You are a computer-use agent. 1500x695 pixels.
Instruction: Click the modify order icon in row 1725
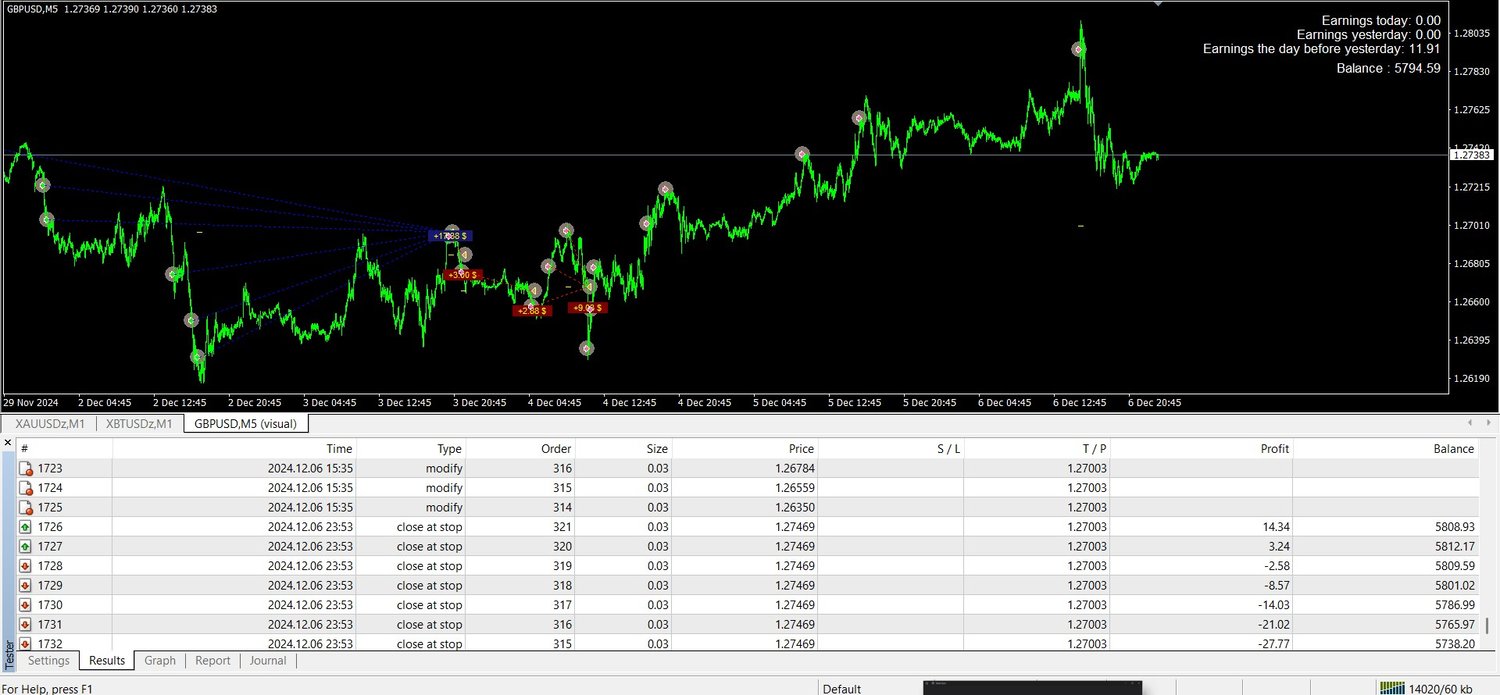click(x=26, y=507)
